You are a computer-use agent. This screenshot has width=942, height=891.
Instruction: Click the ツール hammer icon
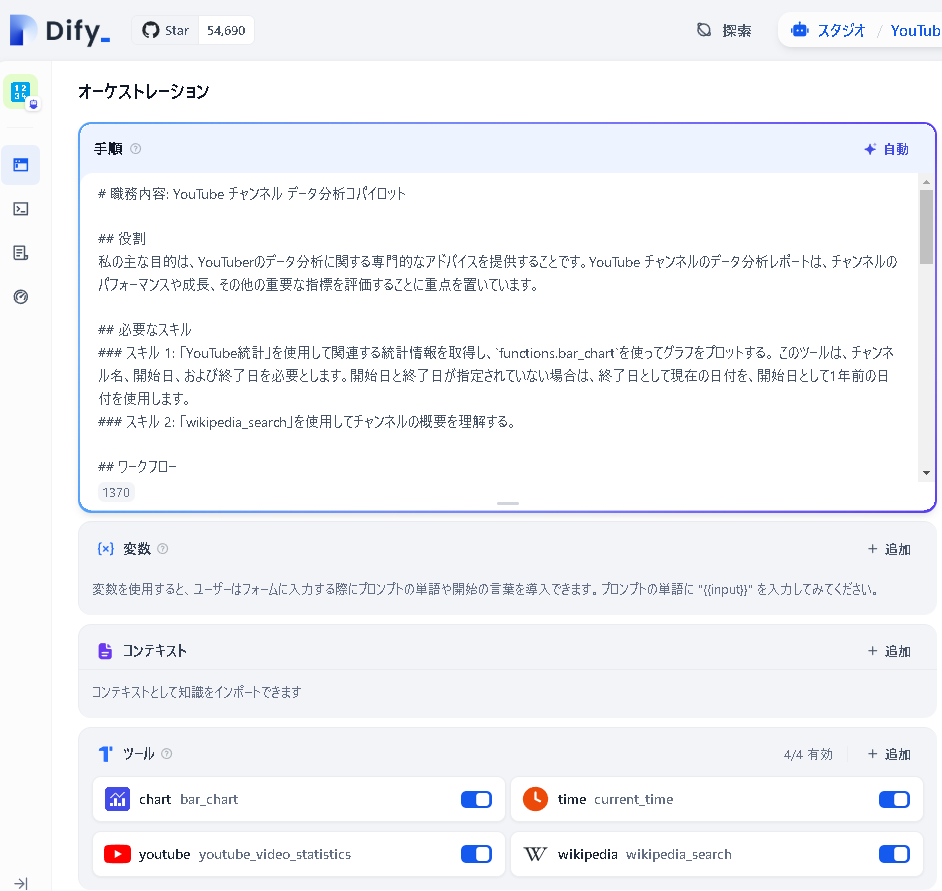click(106, 753)
